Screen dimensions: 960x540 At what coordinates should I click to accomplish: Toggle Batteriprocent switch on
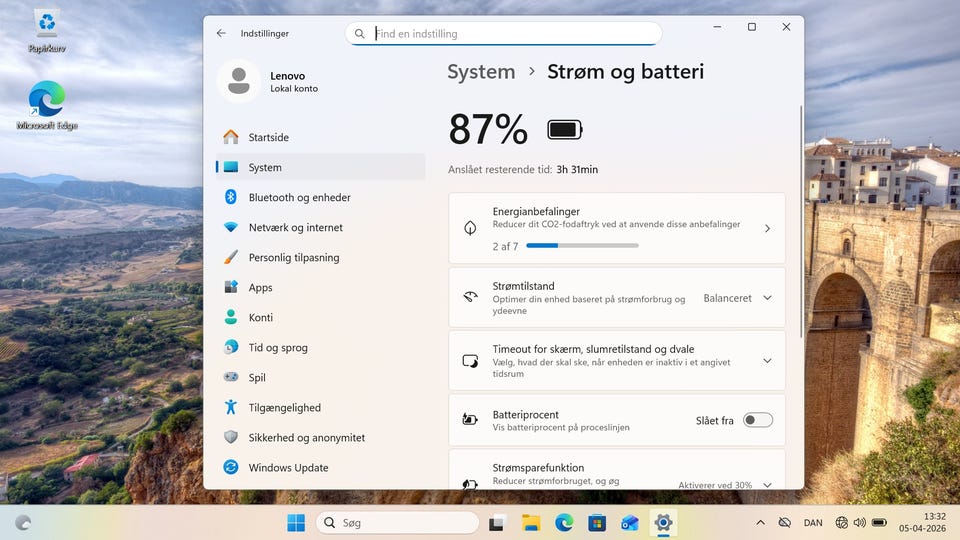(757, 421)
